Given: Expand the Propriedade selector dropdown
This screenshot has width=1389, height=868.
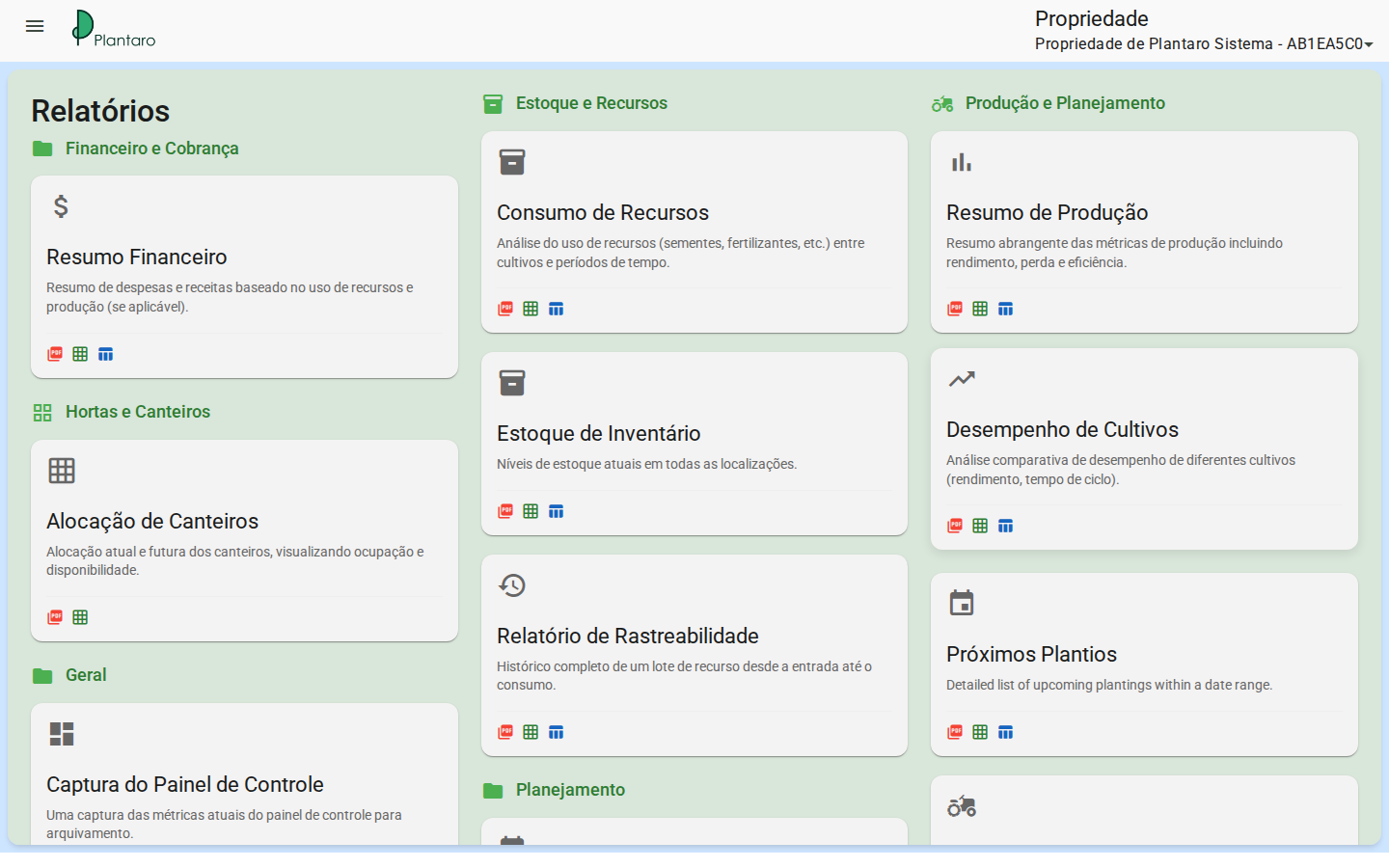Looking at the screenshot, I should [x=1204, y=43].
